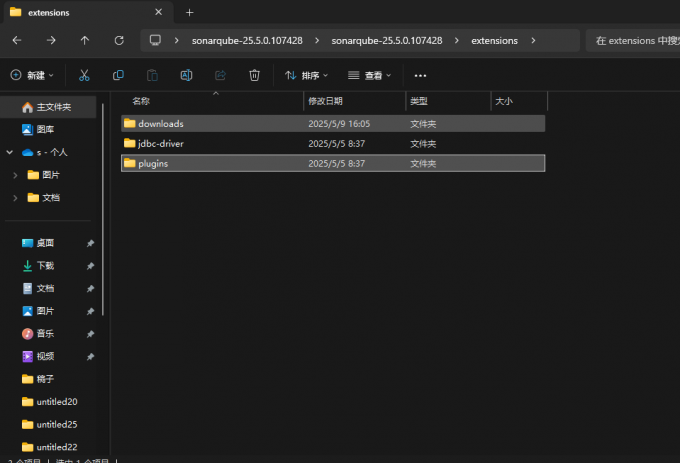Collapse the 's - 个人' OneDrive node

(x=10, y=152)
